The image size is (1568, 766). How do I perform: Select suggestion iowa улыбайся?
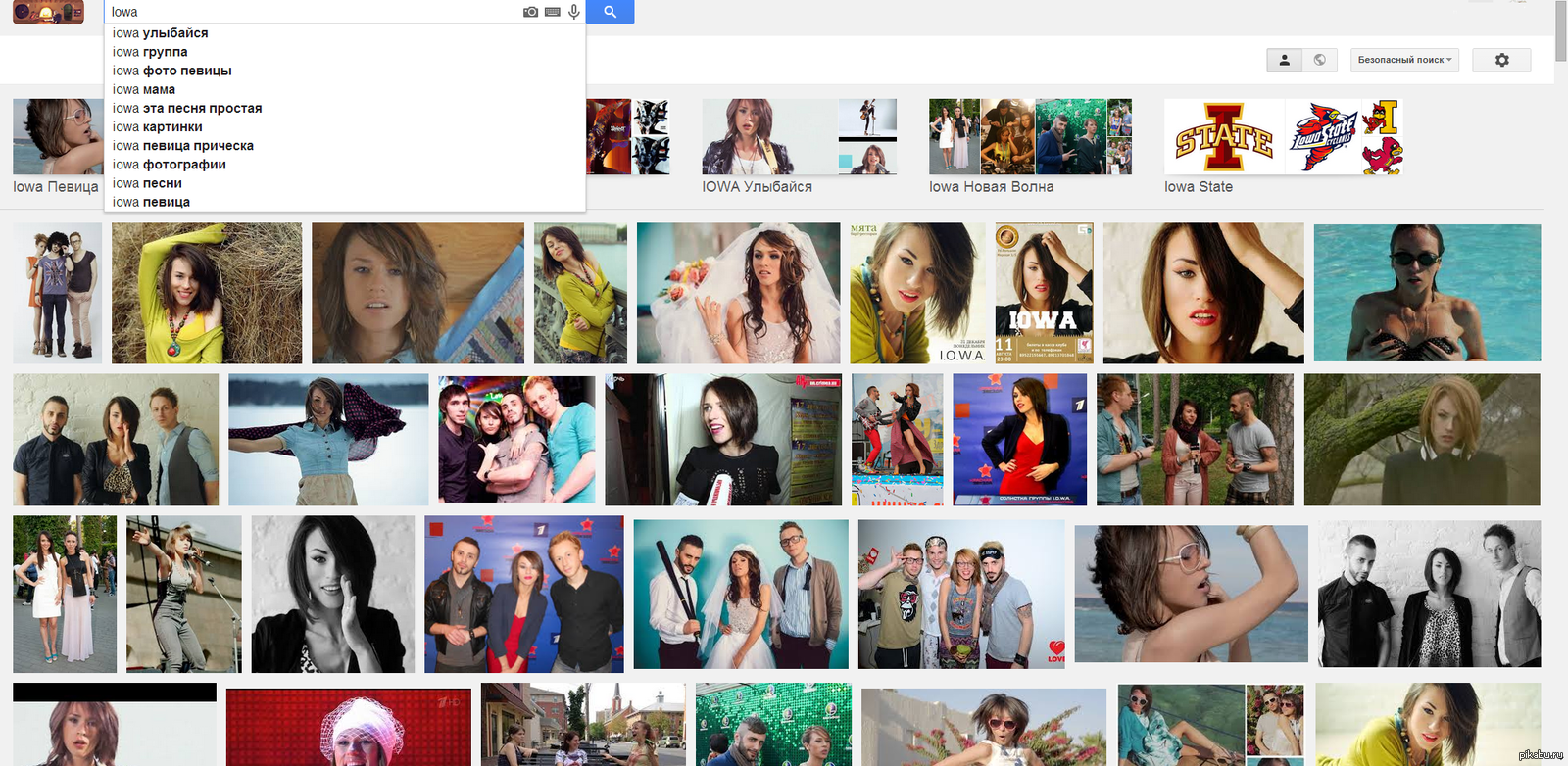[345, 33]
